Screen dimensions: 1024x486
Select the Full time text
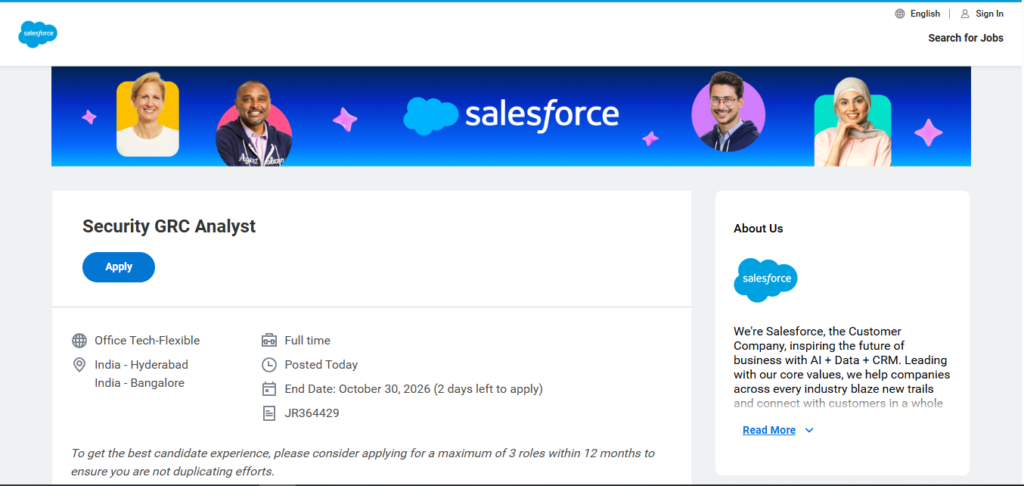(x=308, y=340)
